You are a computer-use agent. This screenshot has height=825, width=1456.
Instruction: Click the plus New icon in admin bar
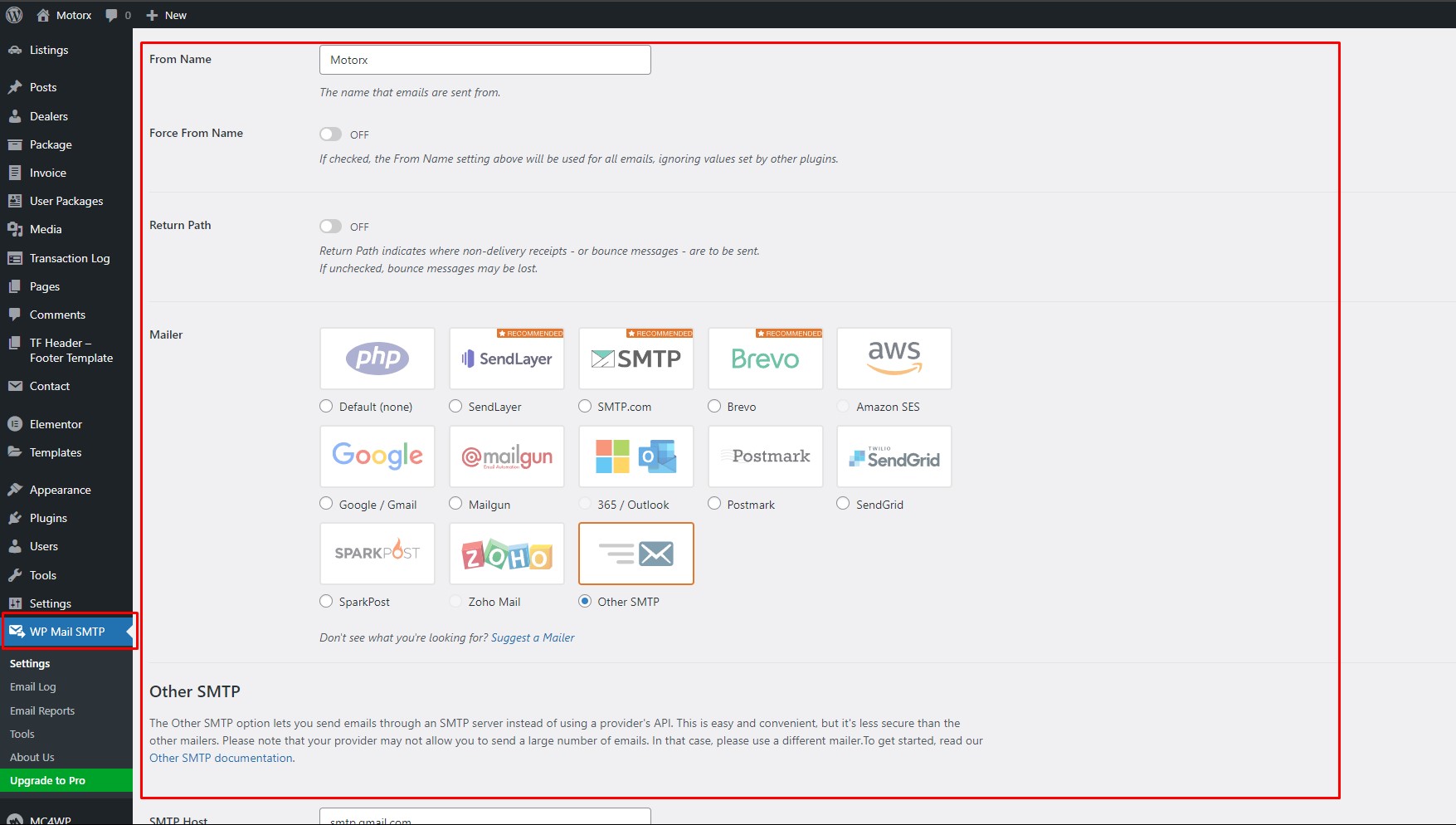[152, 15]
